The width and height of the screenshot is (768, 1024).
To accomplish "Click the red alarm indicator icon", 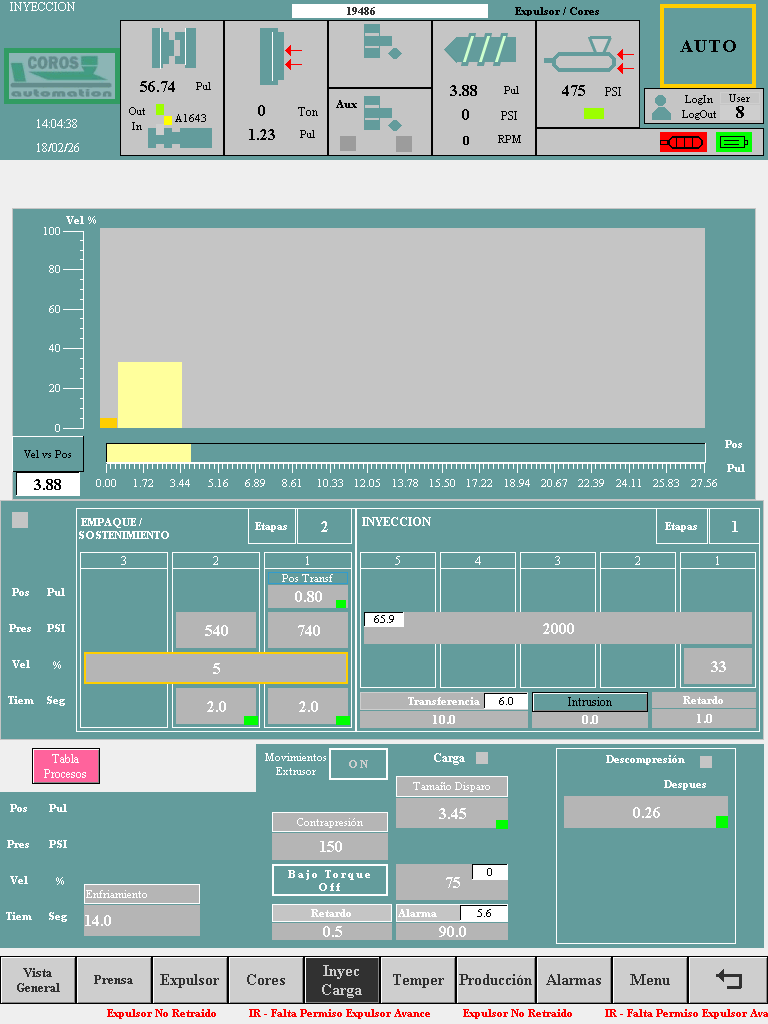I will [682, 142].
